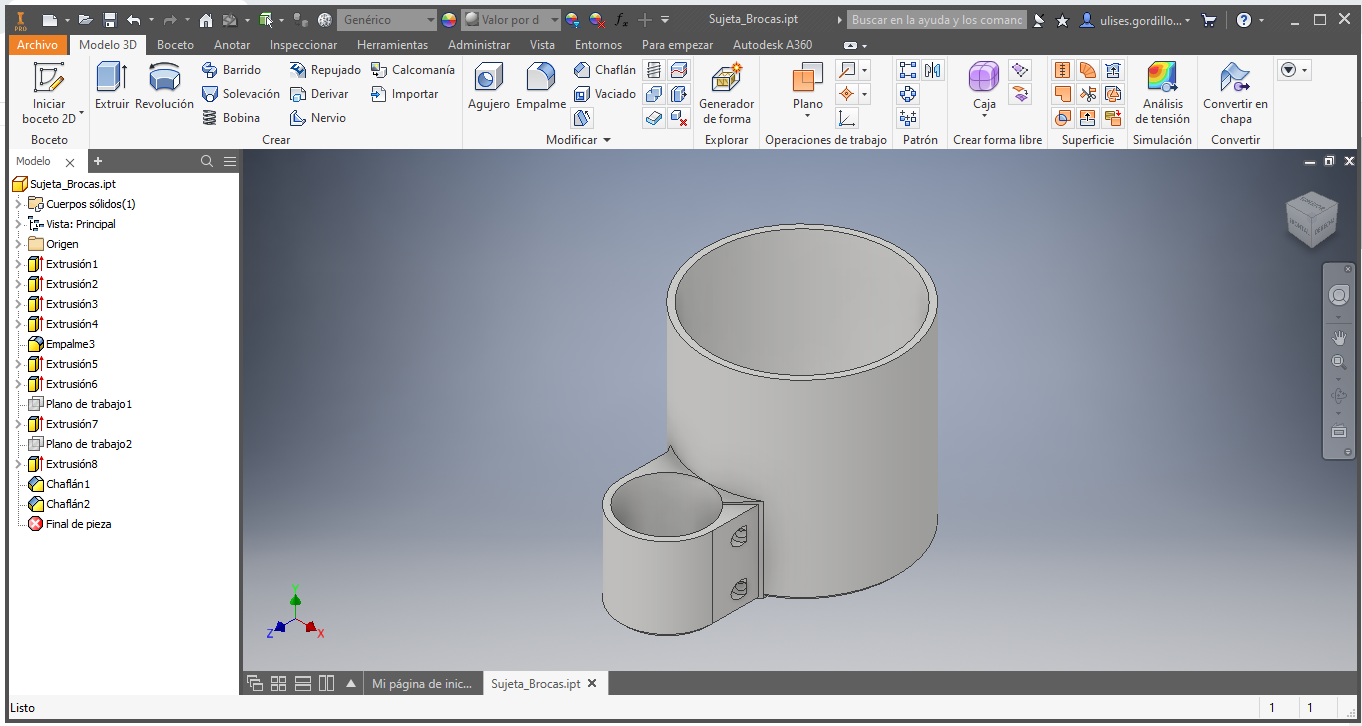Open the Calcomanía decal tool

(x=412, y=70)
